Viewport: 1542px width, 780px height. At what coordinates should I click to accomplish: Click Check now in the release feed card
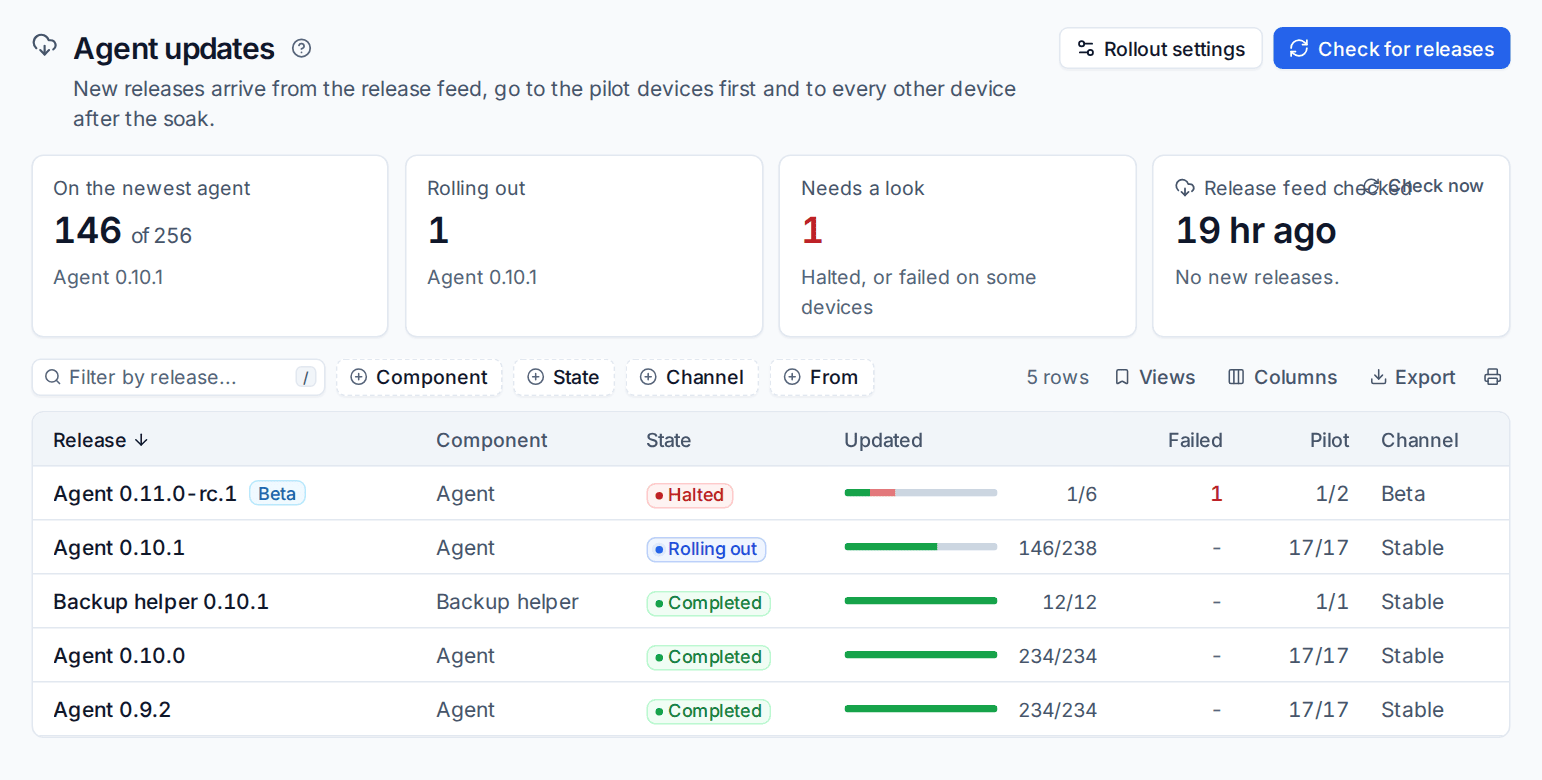(x=1423, y=186)
